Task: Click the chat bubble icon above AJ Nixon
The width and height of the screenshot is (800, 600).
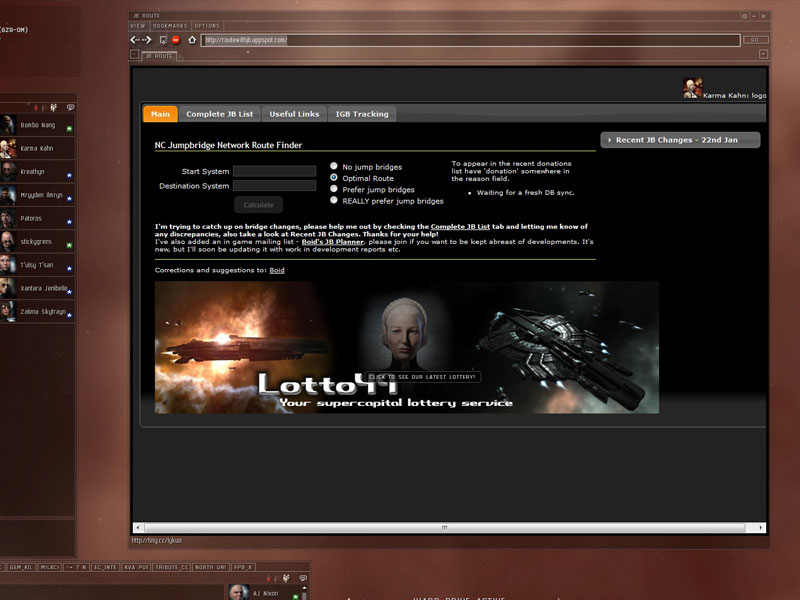Action: coord(303,578)
